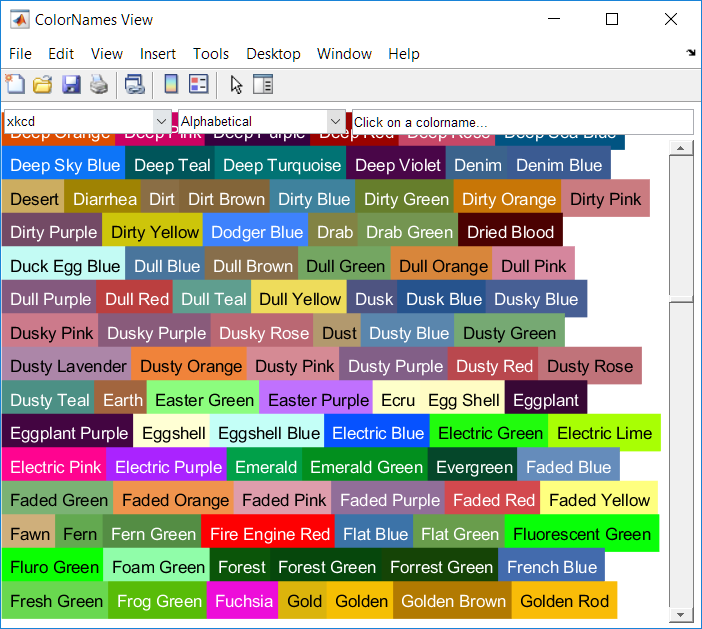Insert a colorbar from the toolbar
Viewport: 702px width, 629px height.
click(171, 85)
